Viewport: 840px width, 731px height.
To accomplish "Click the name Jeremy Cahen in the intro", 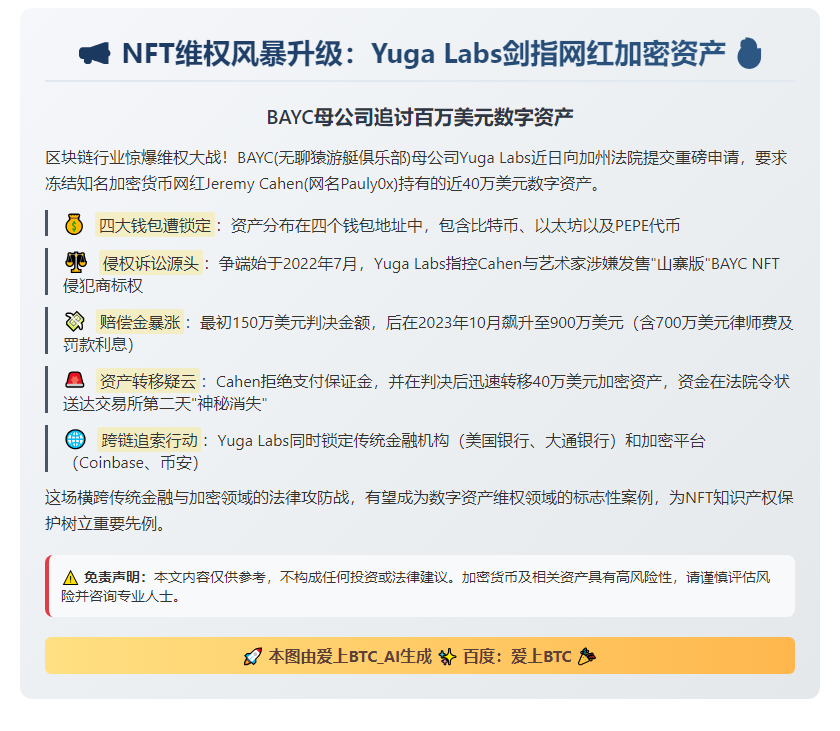I will pos(254,184).
